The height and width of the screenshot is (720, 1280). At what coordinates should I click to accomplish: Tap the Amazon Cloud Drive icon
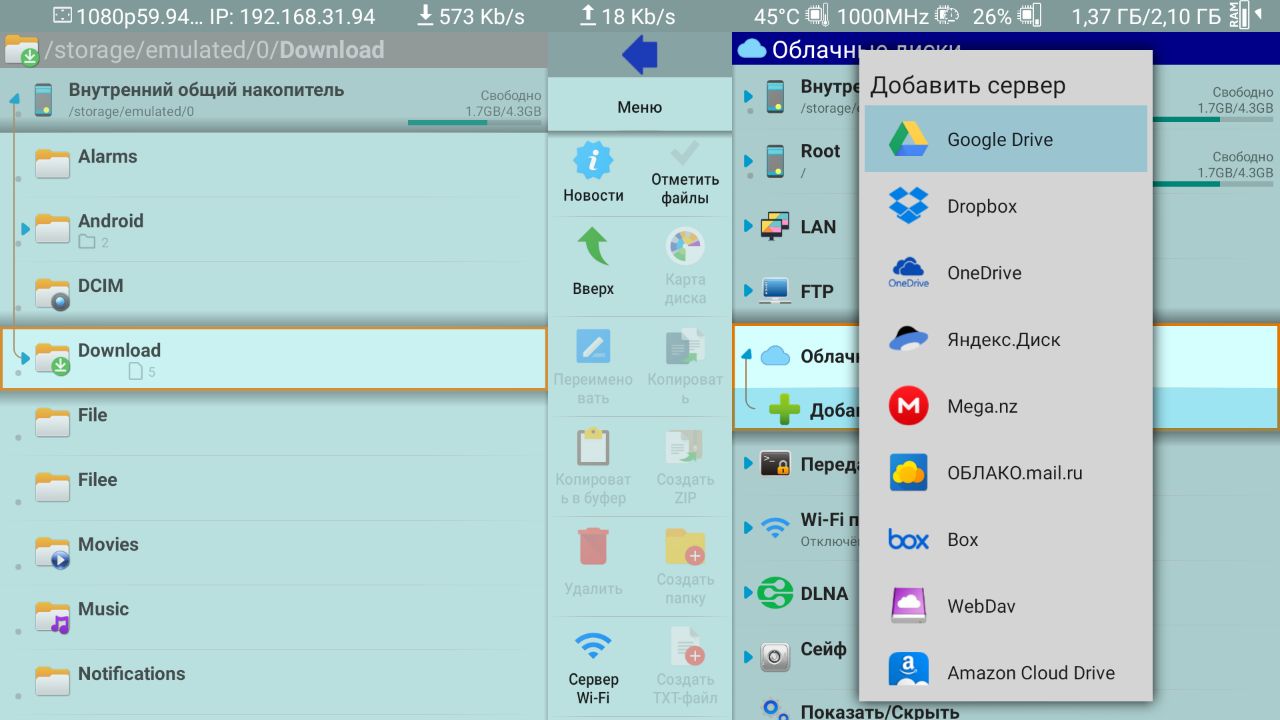pyautogui.click(x=908, y=670)
